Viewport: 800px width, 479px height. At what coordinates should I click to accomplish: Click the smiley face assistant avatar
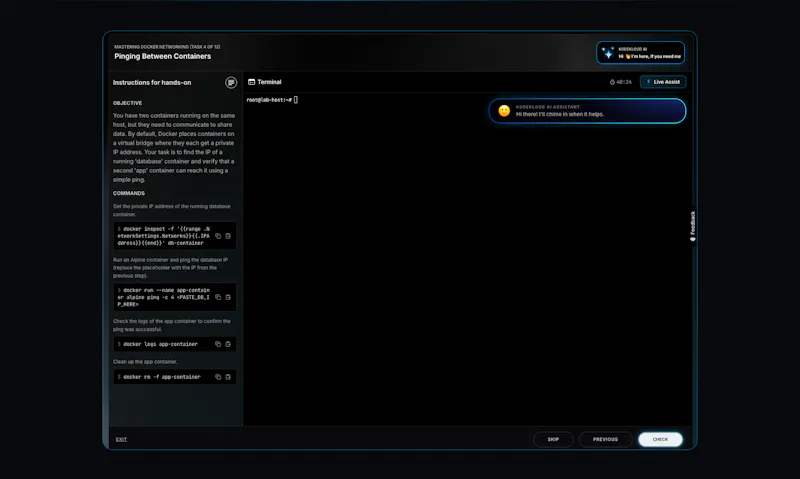click(504, 111)
